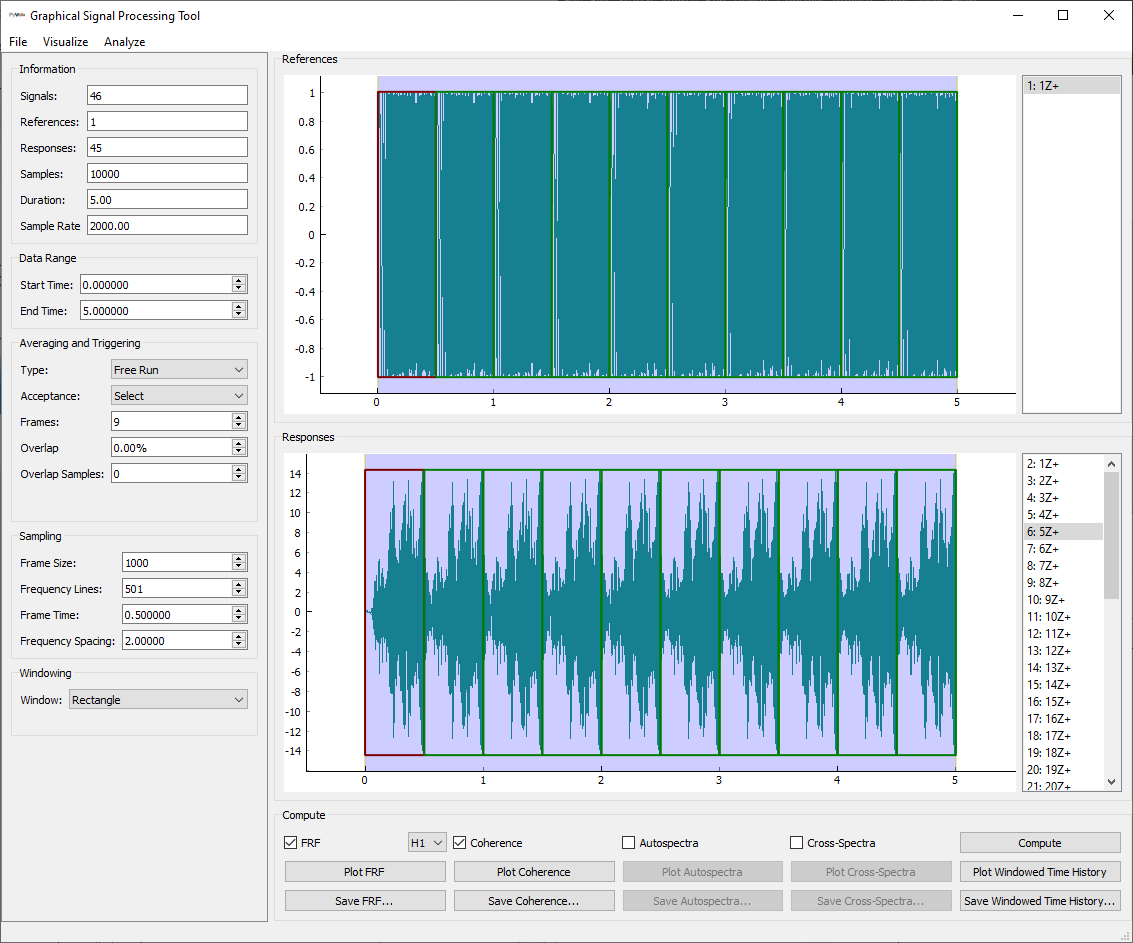The height and width of the screenshot is (943, 1133).
Task: Decrement the End Time spinner down arrow
Action: [238, 315]
